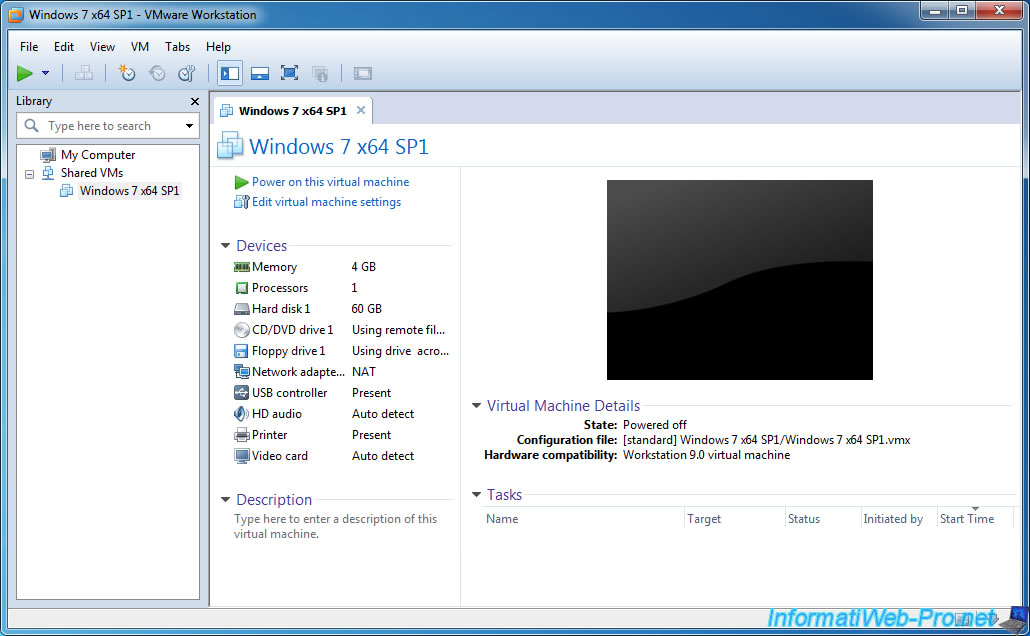Screen dimensions: 1030x636
Task: Open the search field dropdown arrow
Action: tap(189, 125)
